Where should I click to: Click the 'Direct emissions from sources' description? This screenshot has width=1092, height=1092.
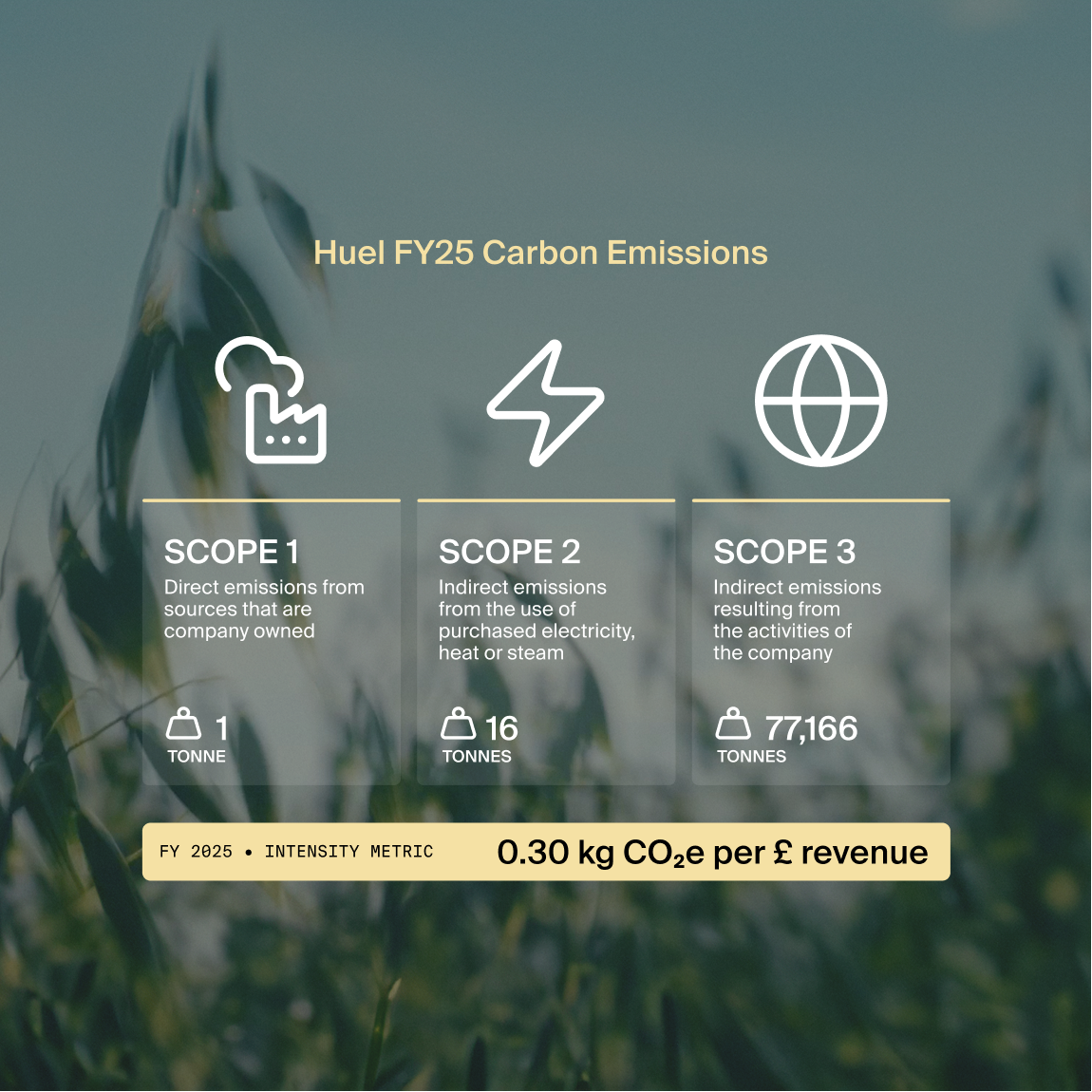[x=264, y=610]
